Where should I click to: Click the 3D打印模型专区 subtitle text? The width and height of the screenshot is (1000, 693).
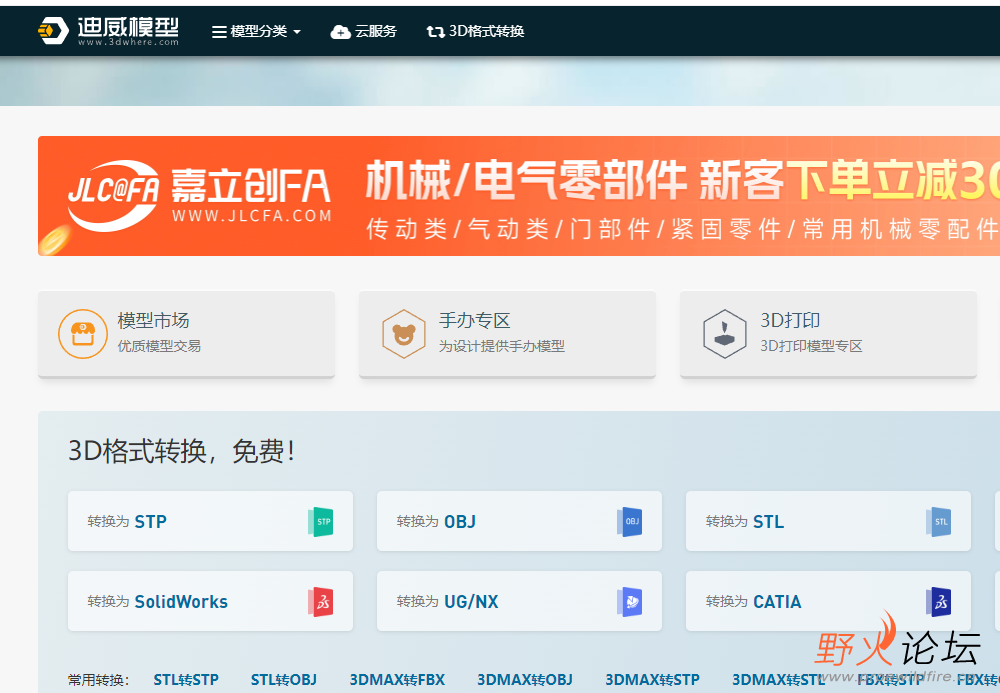point(811,346)
